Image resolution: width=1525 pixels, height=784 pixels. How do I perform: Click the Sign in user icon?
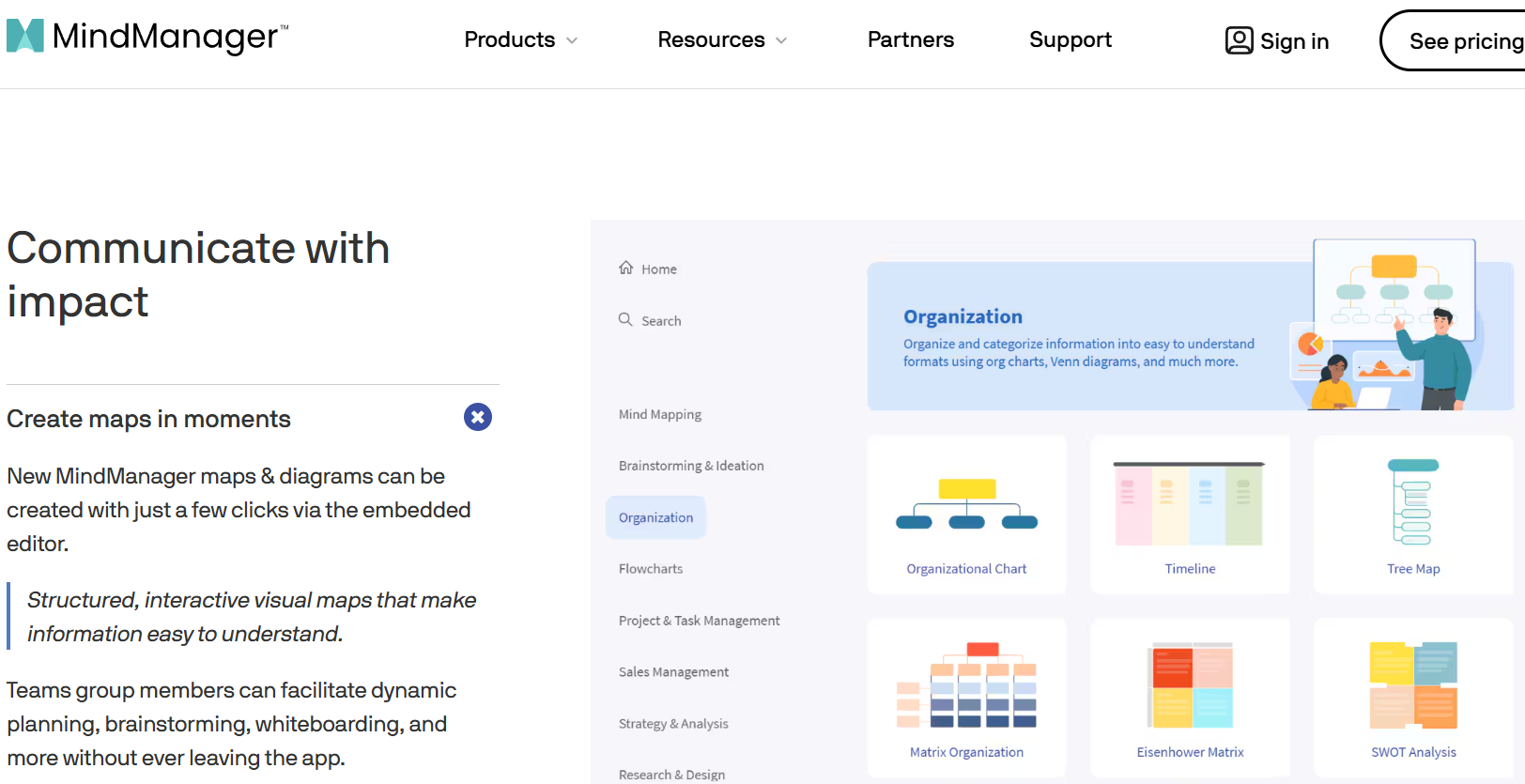pos(1239,40)
